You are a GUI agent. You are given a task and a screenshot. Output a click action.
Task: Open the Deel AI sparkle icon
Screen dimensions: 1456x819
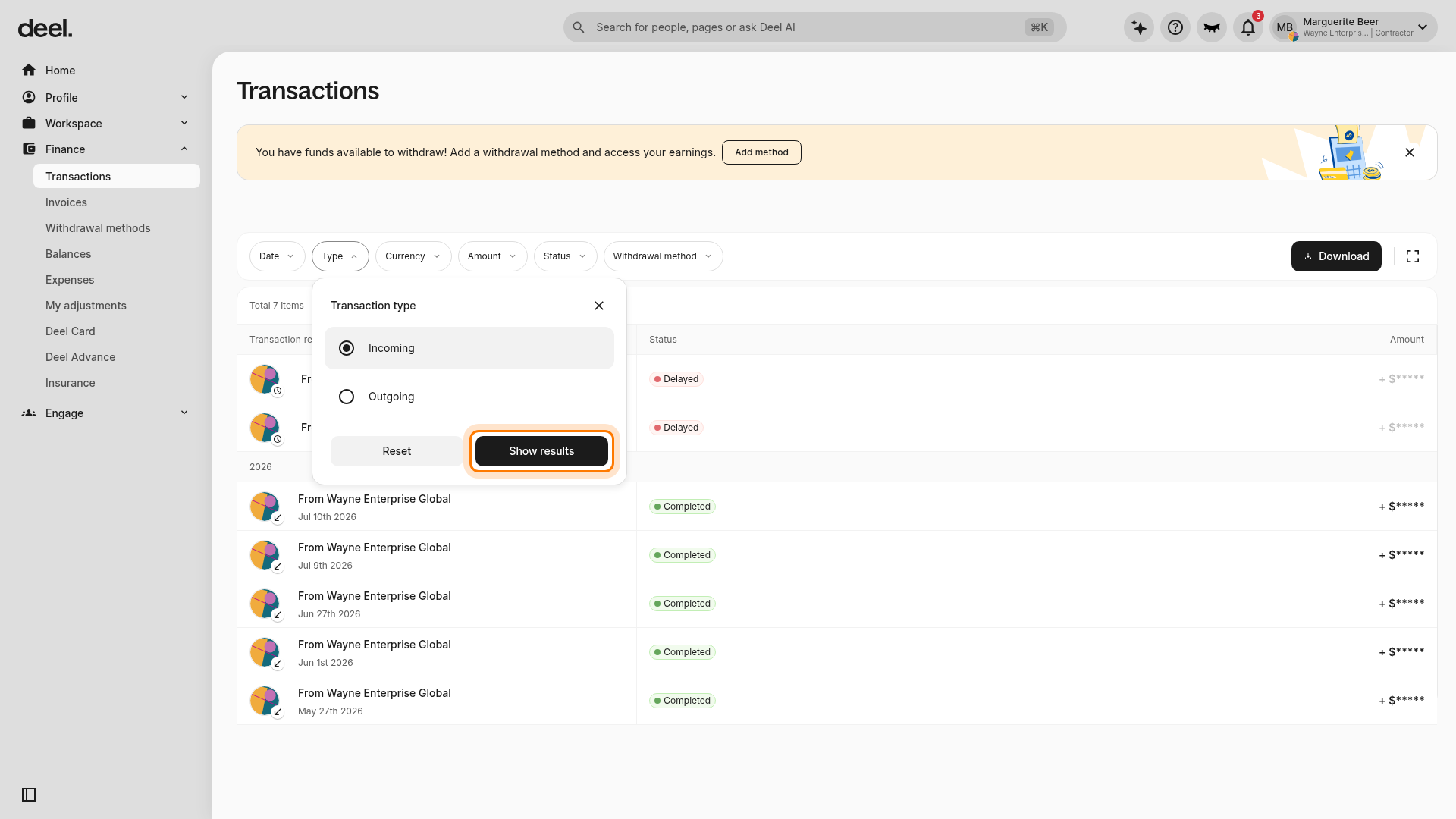tap(1138, 27)
